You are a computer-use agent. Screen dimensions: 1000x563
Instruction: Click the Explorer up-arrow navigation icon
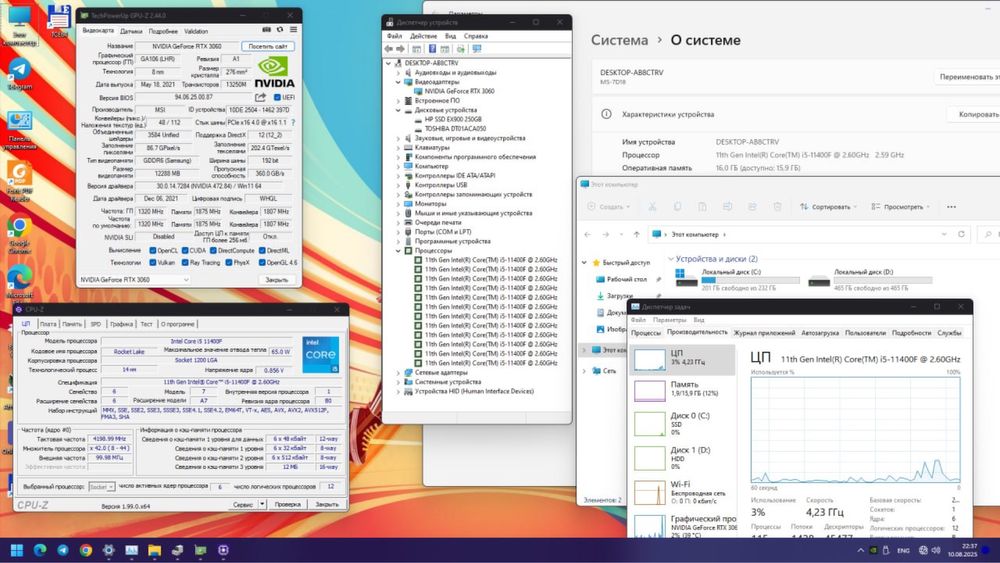[x=636, y=235]
